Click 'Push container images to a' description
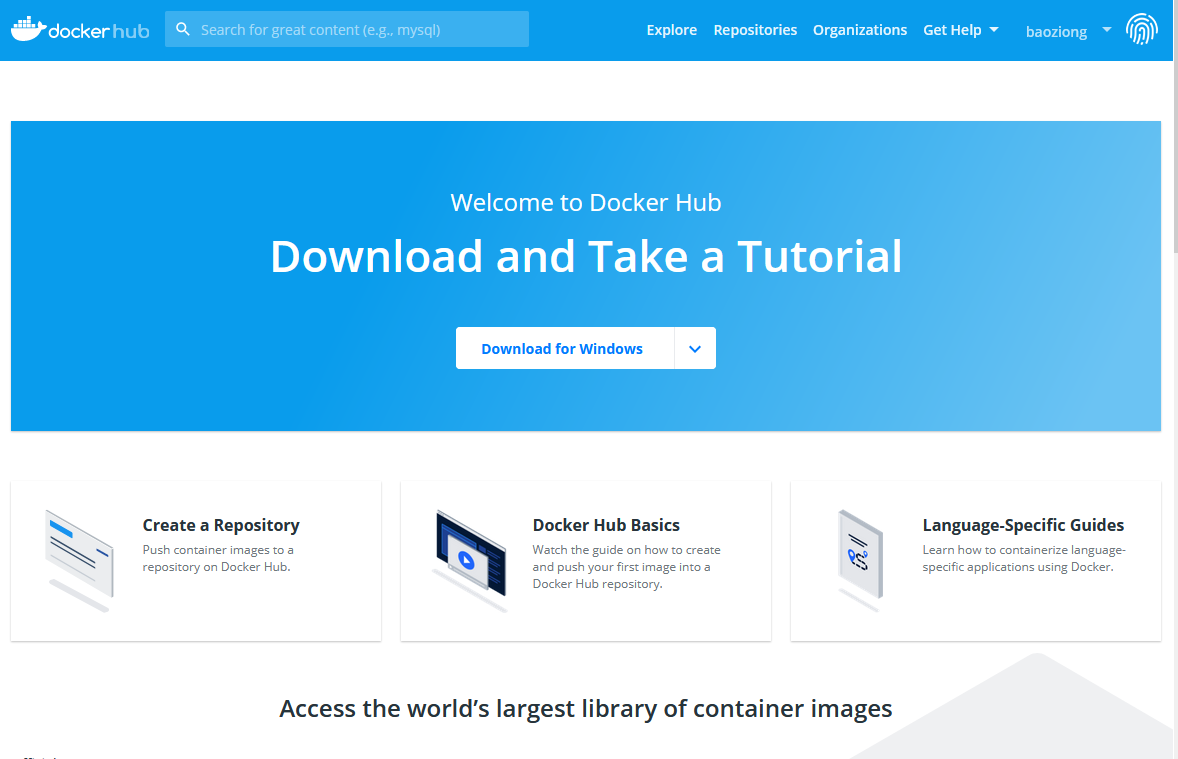 point(218,550)
